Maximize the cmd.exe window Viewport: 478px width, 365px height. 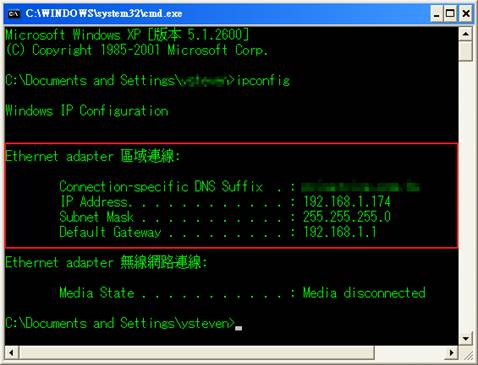[x=450, y=14]
